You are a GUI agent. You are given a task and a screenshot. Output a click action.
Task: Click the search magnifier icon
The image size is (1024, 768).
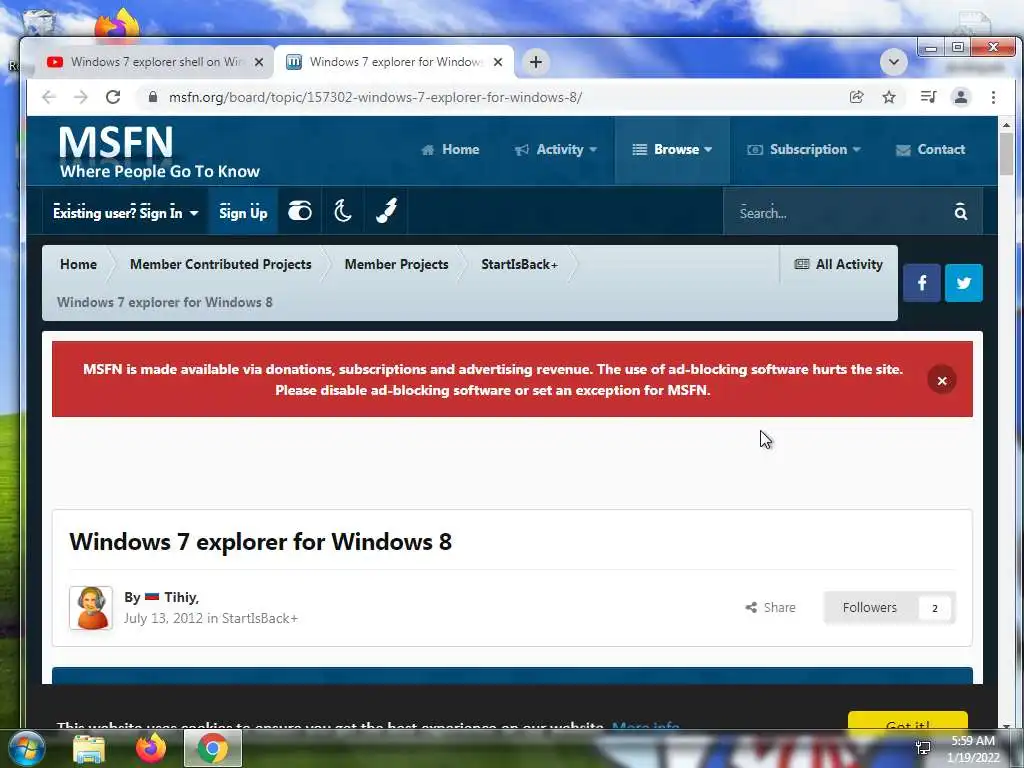[x=960, y=212]
